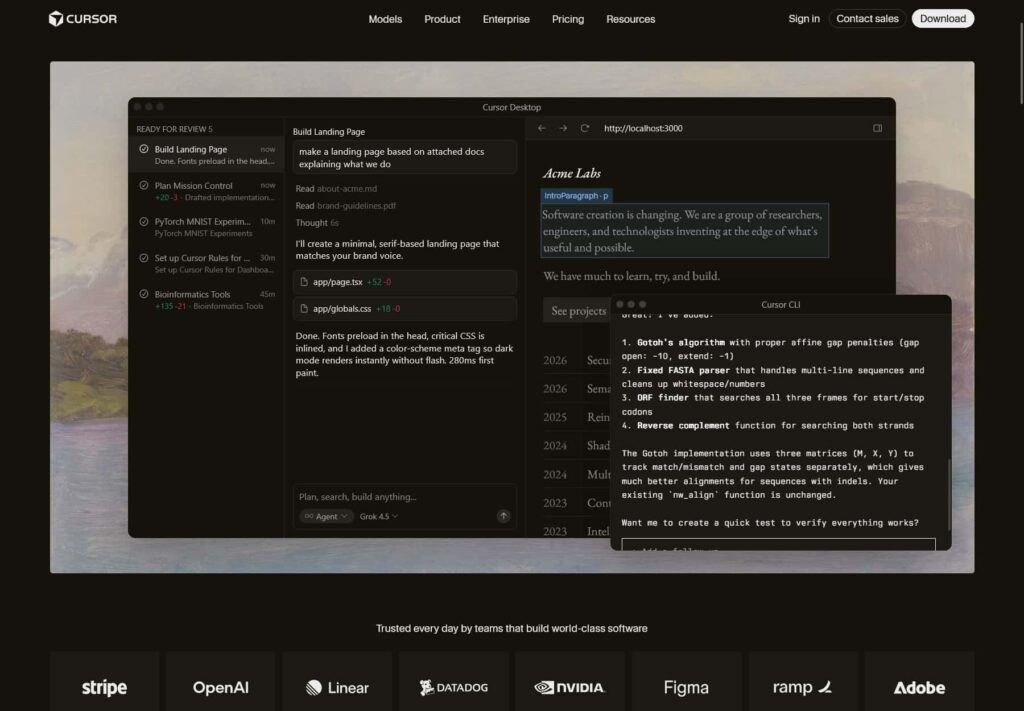This screenshot has height=711, width=1024.
Task: Click the 2025 row in preview list
Action: click(576, 417)
